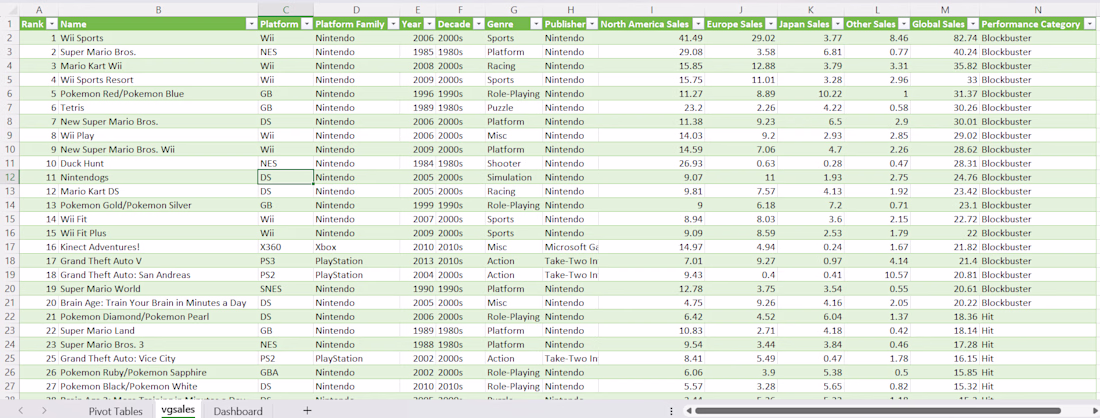Click the Grand Theft Auto: Vice City cell
Viewport: 1100px width, 418px height.
[x=158, y=358]
